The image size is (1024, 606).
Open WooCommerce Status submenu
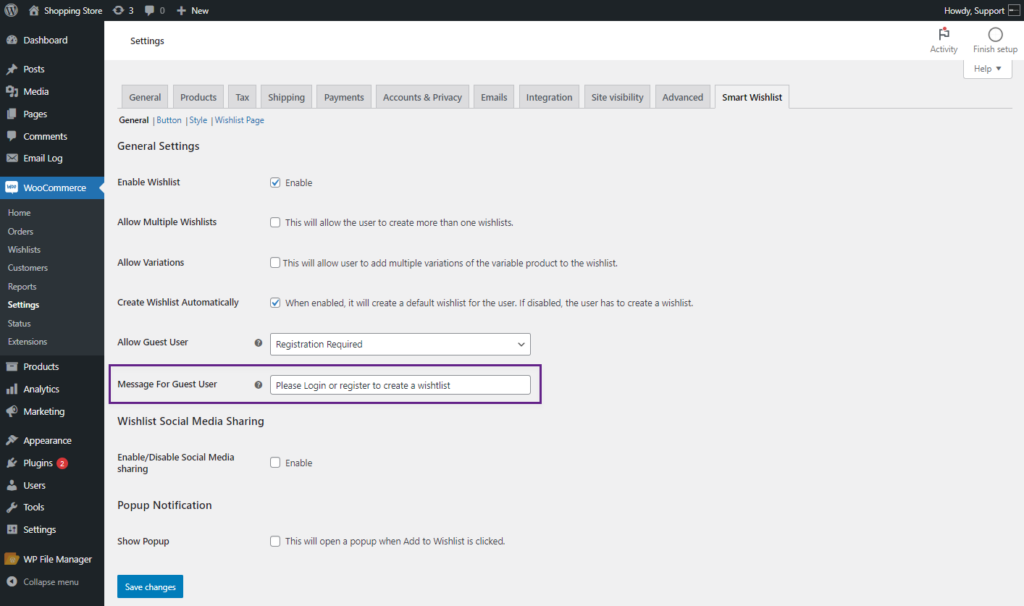tap(19, 323)
